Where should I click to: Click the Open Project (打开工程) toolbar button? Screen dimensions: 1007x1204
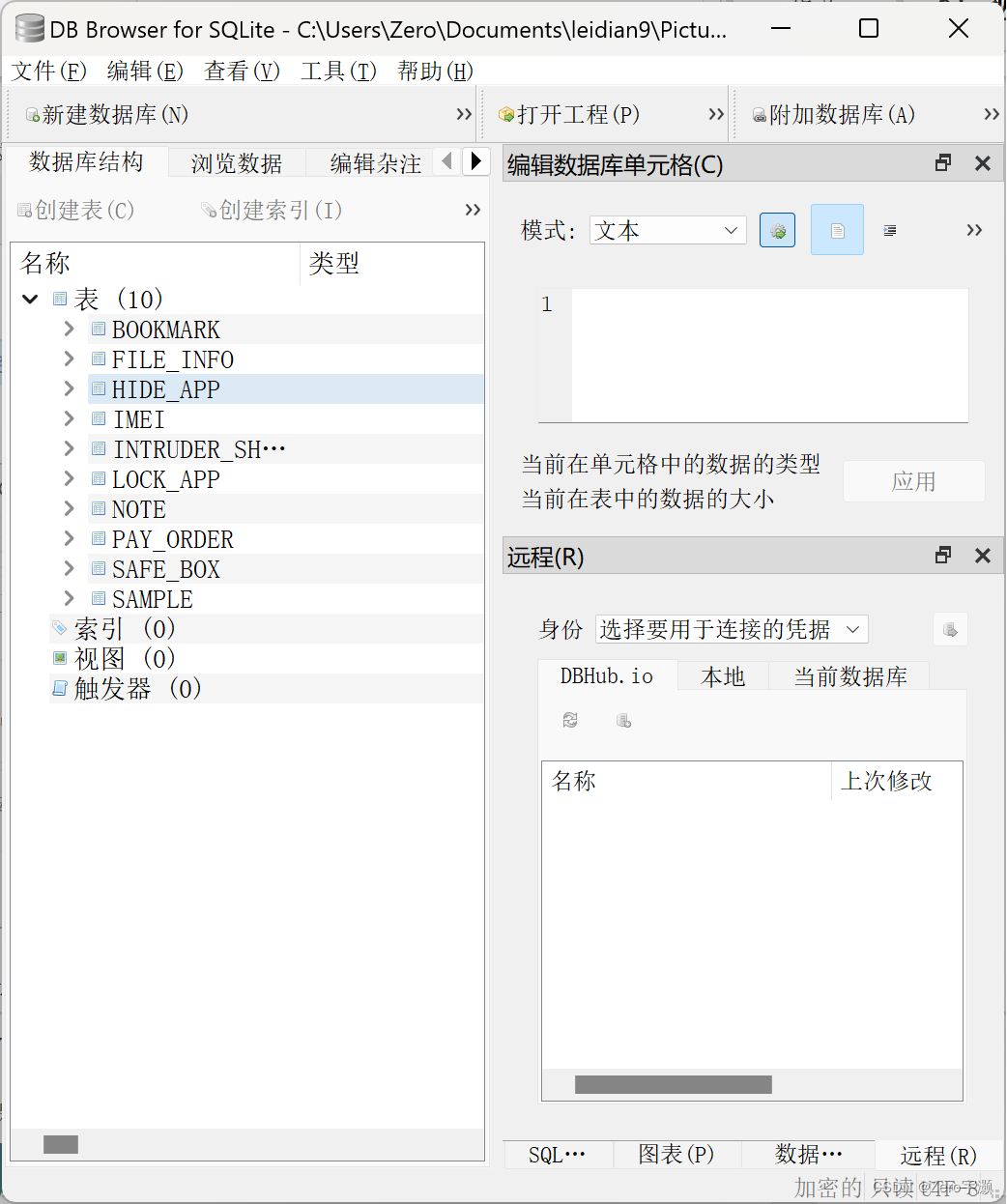click(569, 115)
